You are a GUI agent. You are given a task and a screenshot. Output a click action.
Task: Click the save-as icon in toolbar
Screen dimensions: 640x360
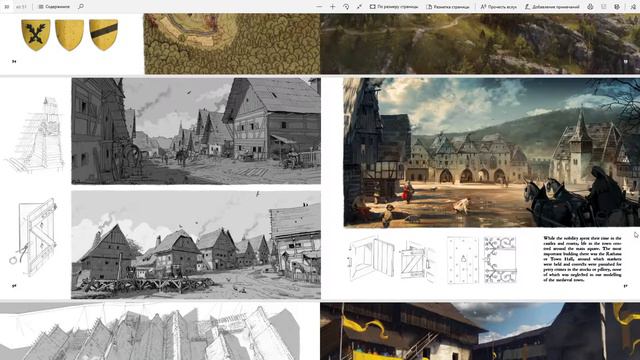(x=617, y=7)
